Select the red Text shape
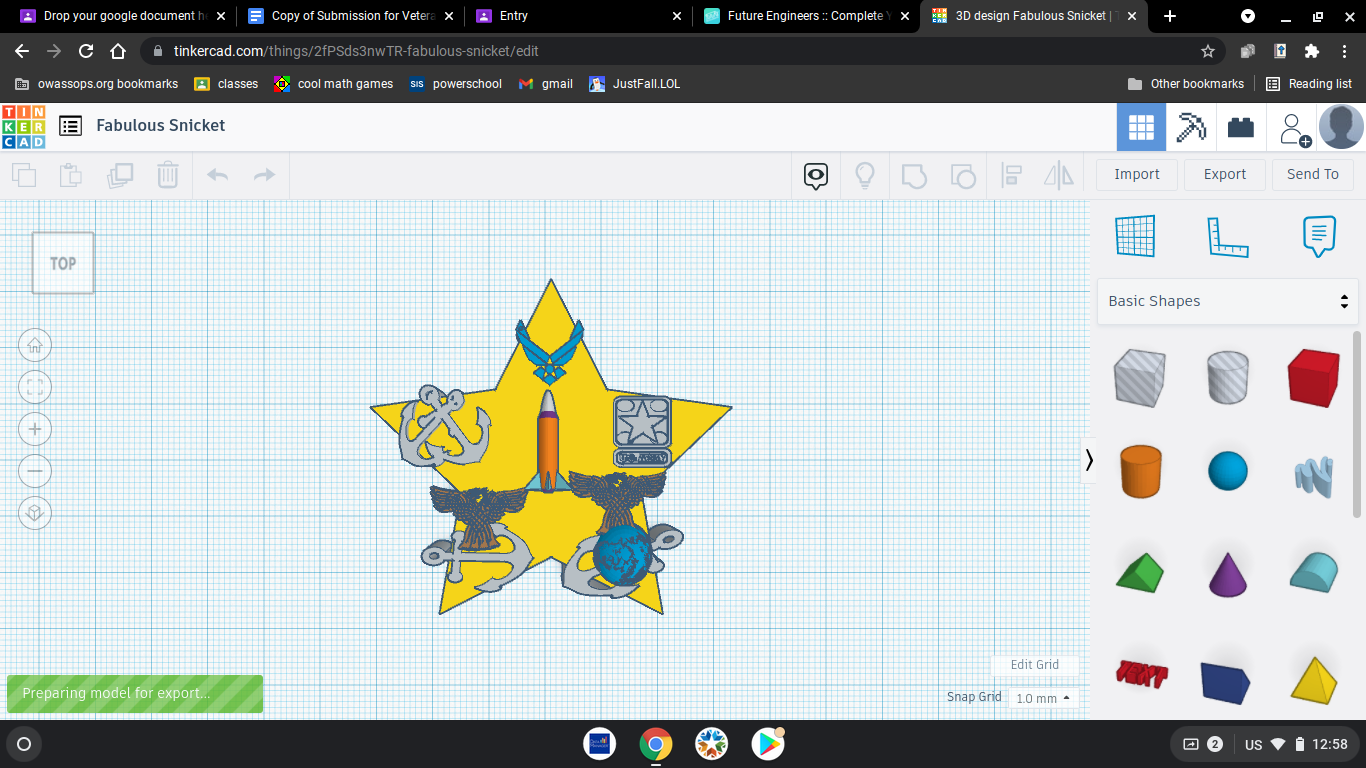The height and width of the screenshot is (768, 1366). (x=1141, y=674)
